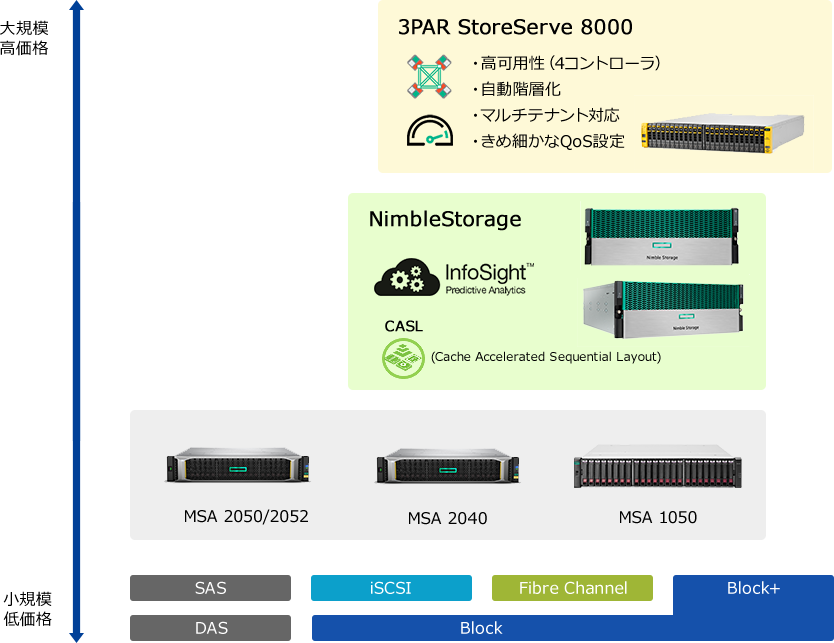The image size is (834, 643).
Task: Select the 3PAR StoreServe 8000 product photo
Action: tap(722, 132)
